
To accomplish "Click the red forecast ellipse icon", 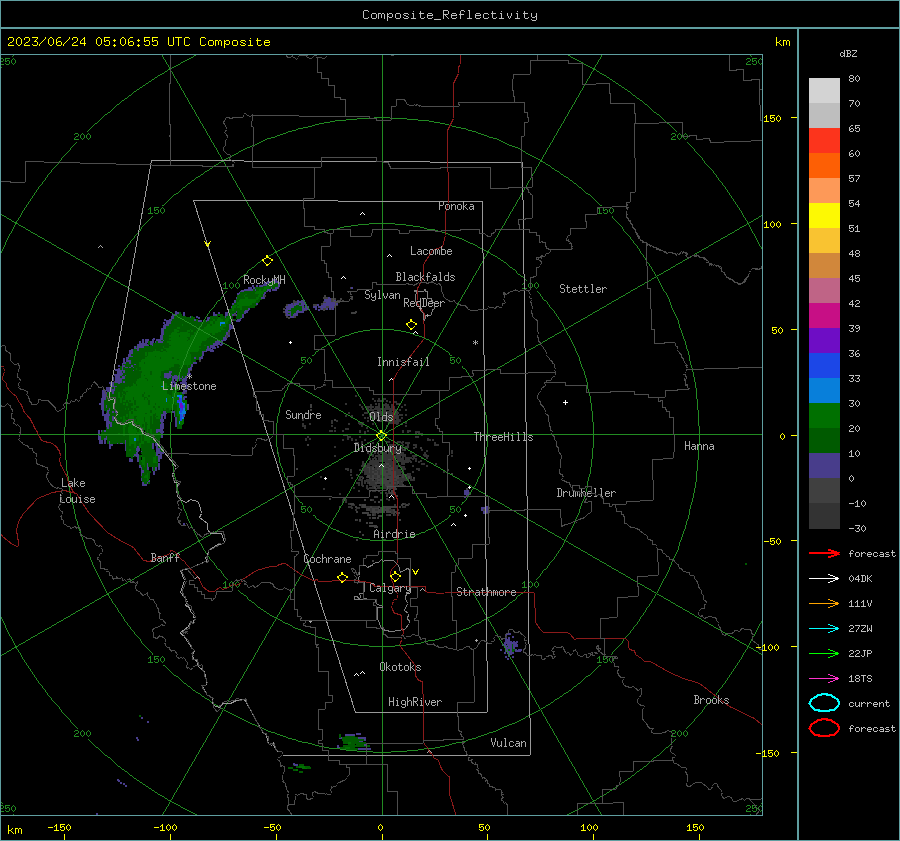I will 824,728.
